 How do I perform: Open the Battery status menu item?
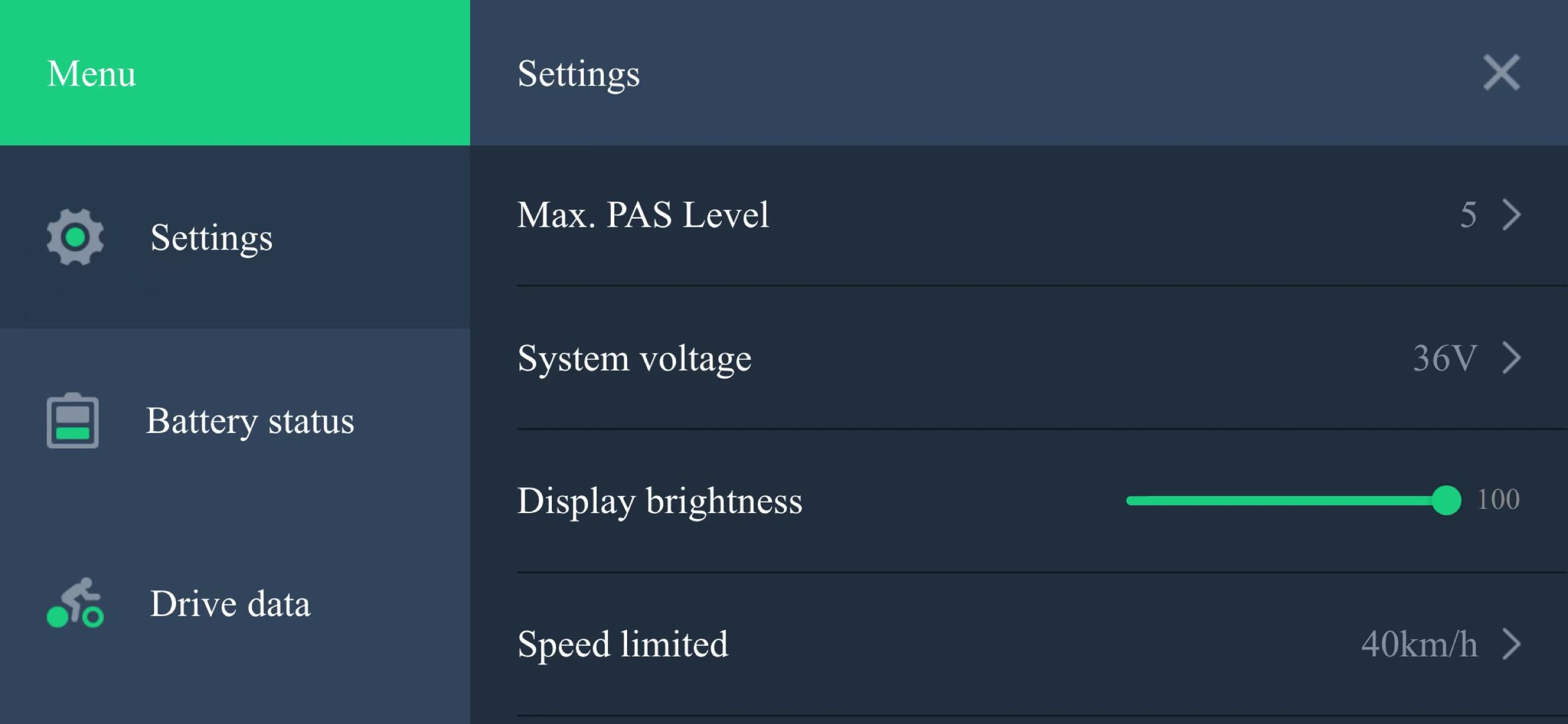[x=235, y=420]
